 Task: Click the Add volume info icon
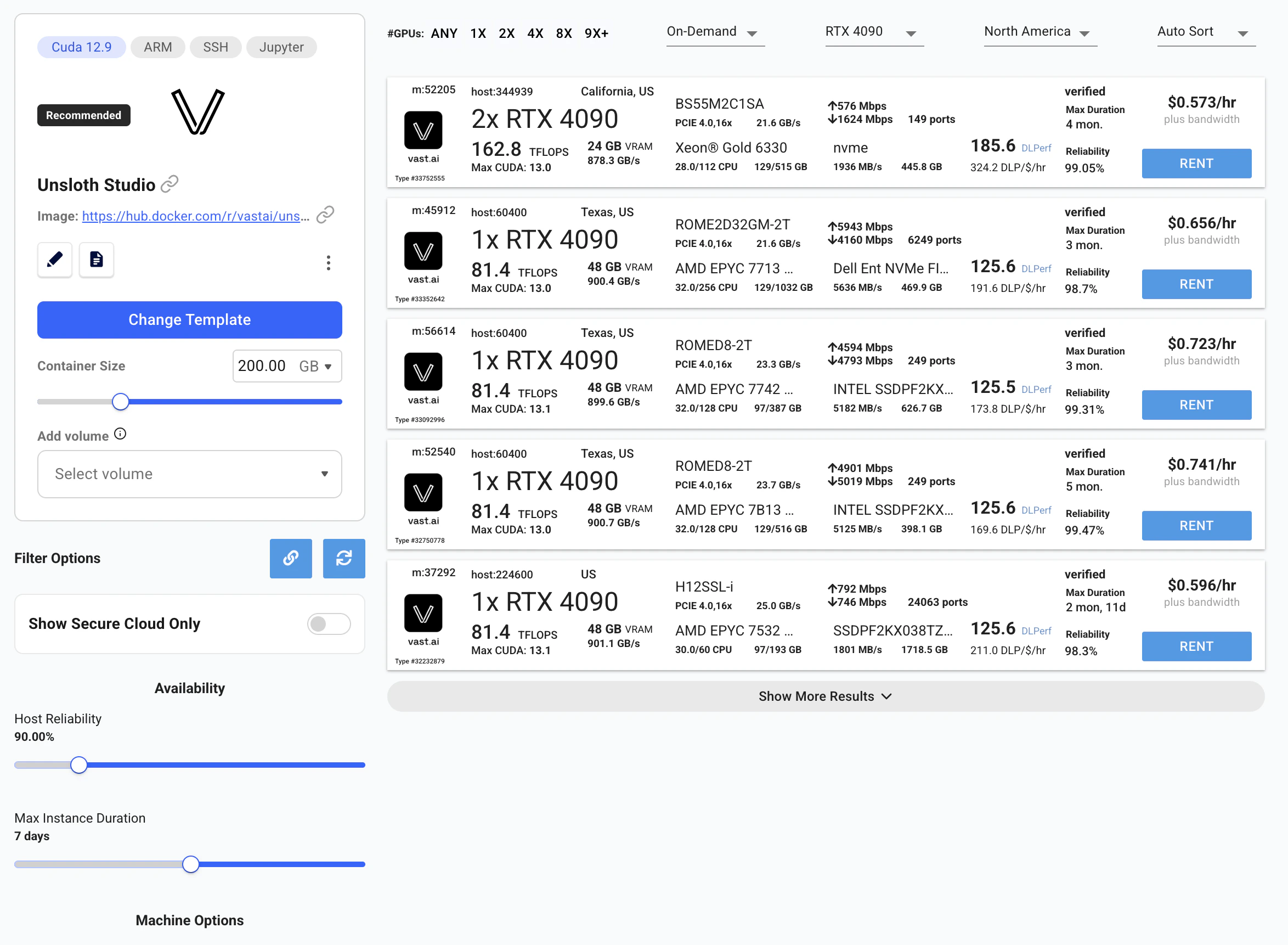click(x=120, y=434)
